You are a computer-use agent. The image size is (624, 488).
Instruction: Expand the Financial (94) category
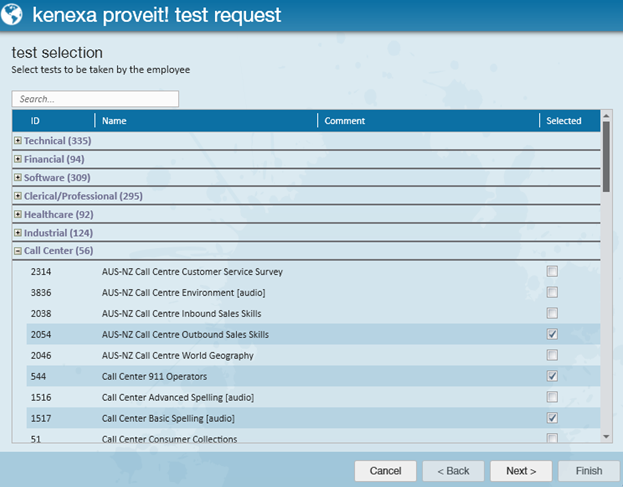tap(18, 159)
